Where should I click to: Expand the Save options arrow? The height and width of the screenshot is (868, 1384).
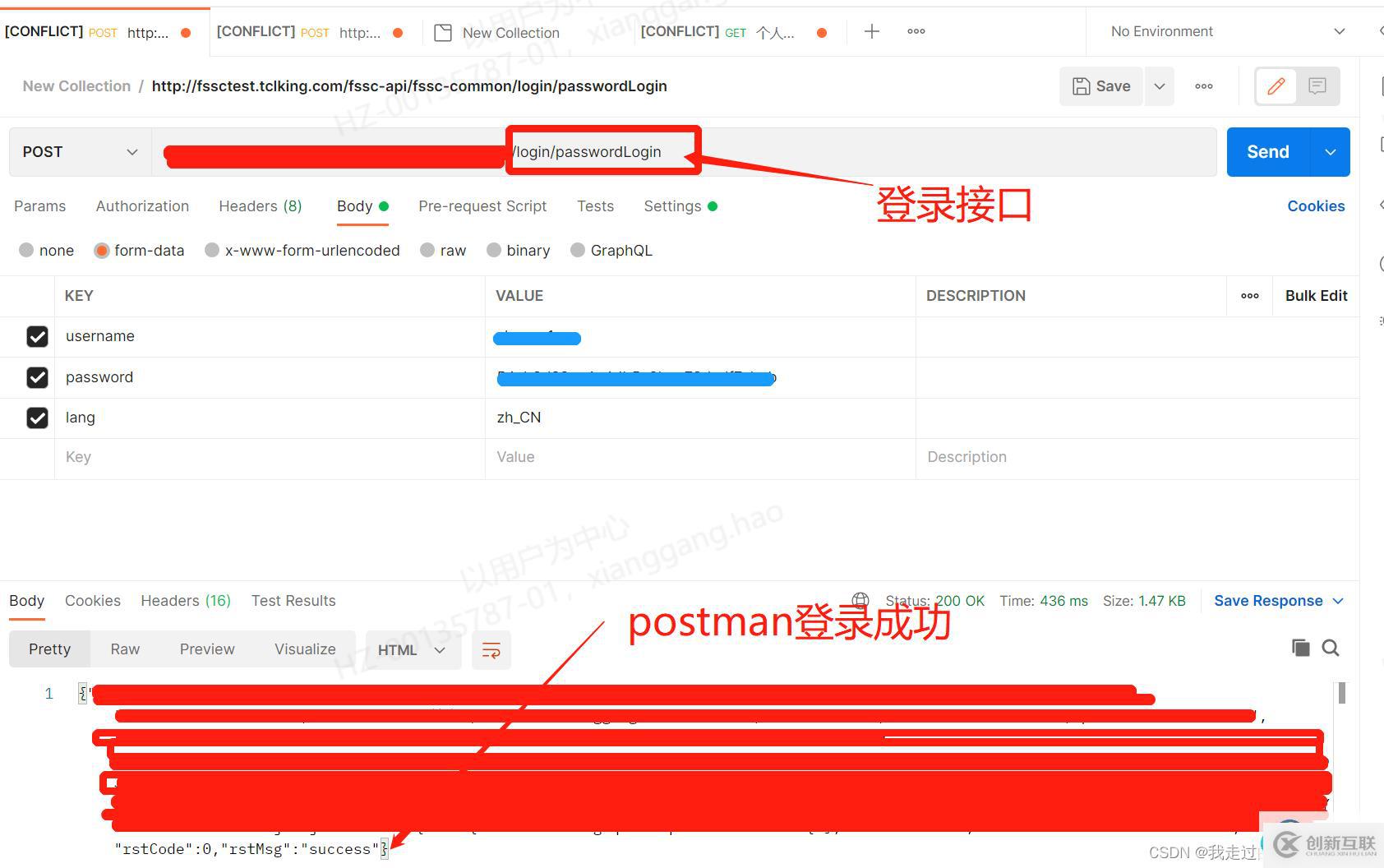[x=1160, y=86]
